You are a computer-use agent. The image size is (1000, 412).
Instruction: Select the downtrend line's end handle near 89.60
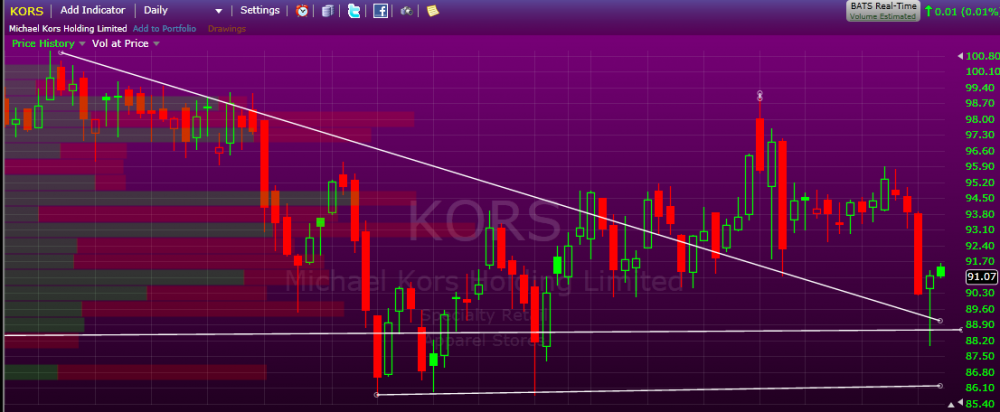(x=940, y=321)
